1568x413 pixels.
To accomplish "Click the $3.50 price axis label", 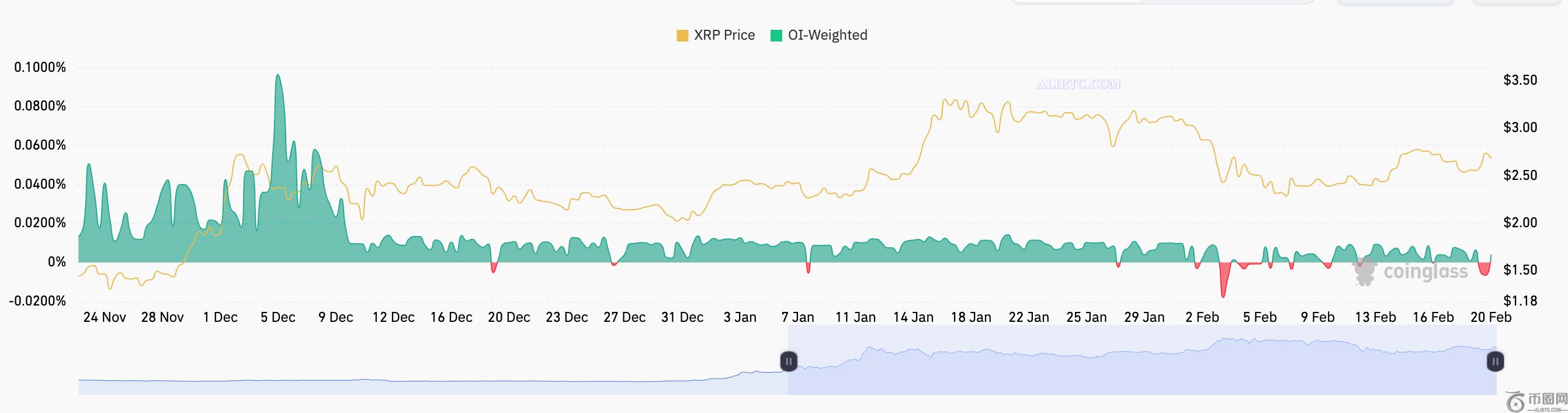I will coord(1520,80).
